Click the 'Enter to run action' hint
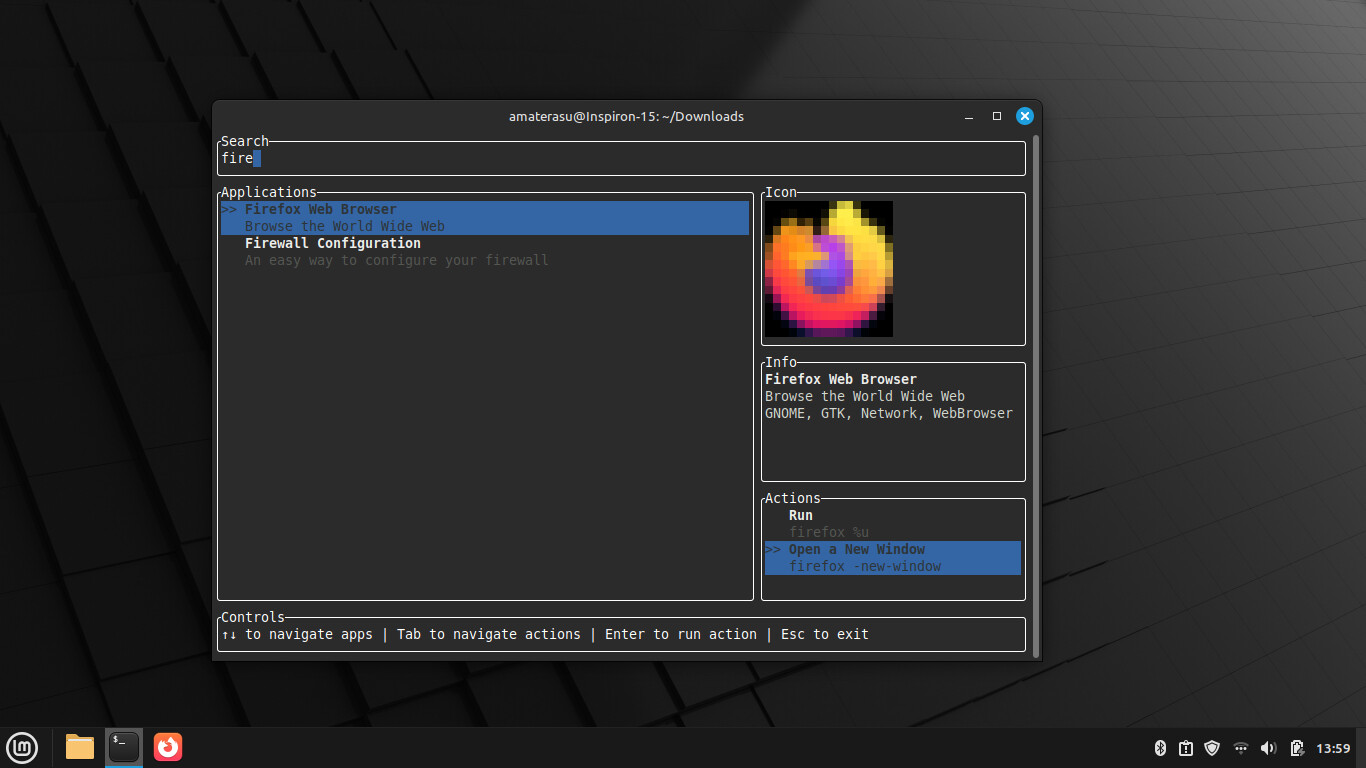The image size is (1366, 768). coord(681,634)
